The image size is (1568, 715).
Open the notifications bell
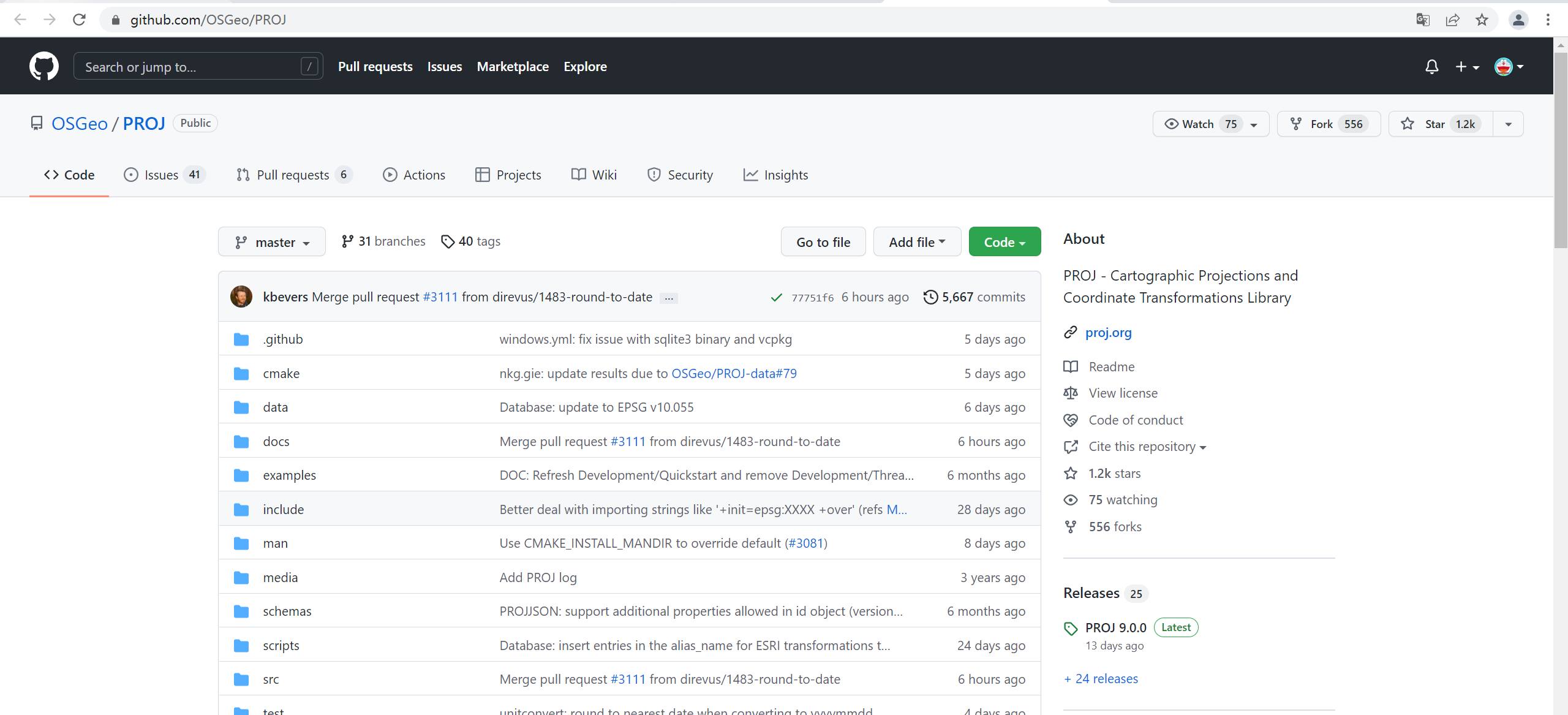(x=1431, y=67)
